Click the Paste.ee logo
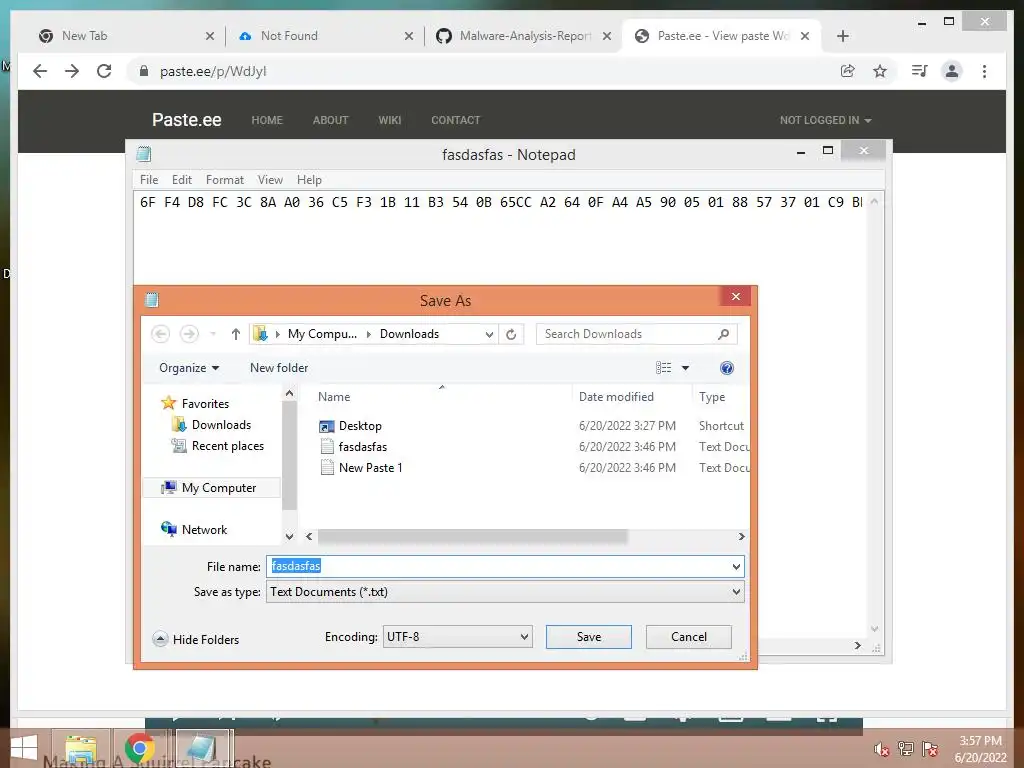Viewport: 1024px width, 768px height. [x=187, y=120]
